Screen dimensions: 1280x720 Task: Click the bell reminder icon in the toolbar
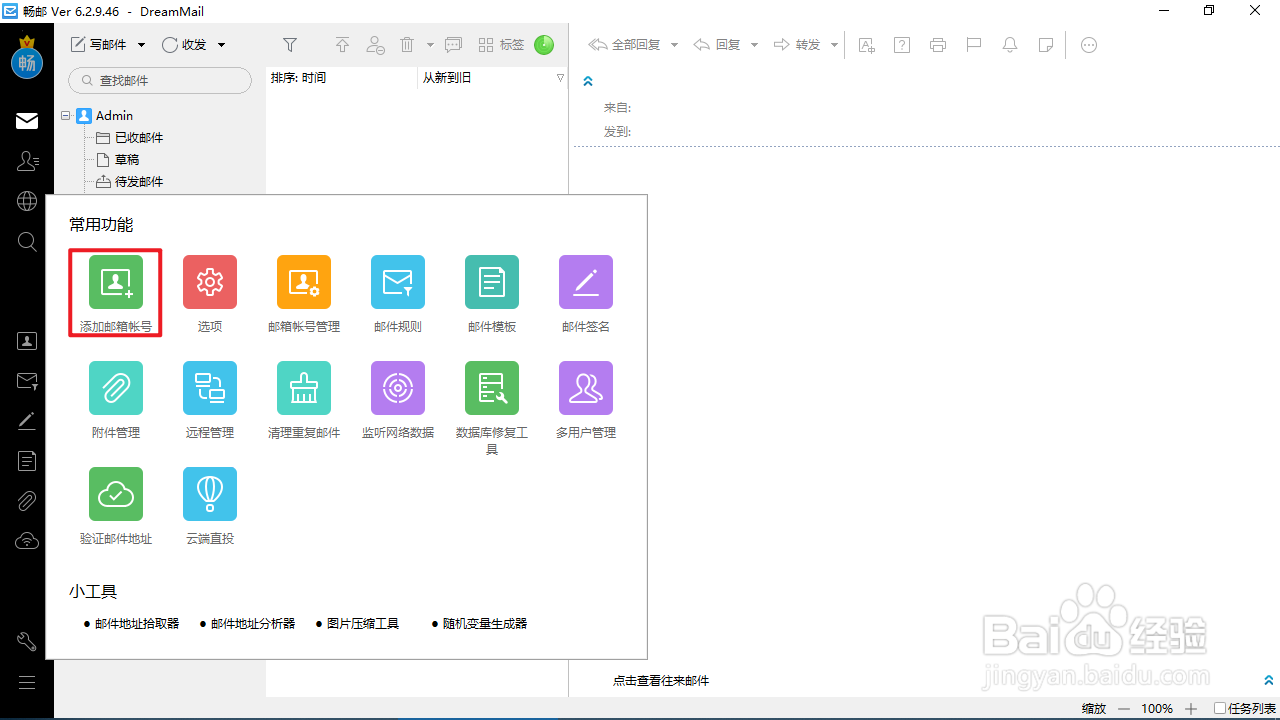pos(1010,45)
